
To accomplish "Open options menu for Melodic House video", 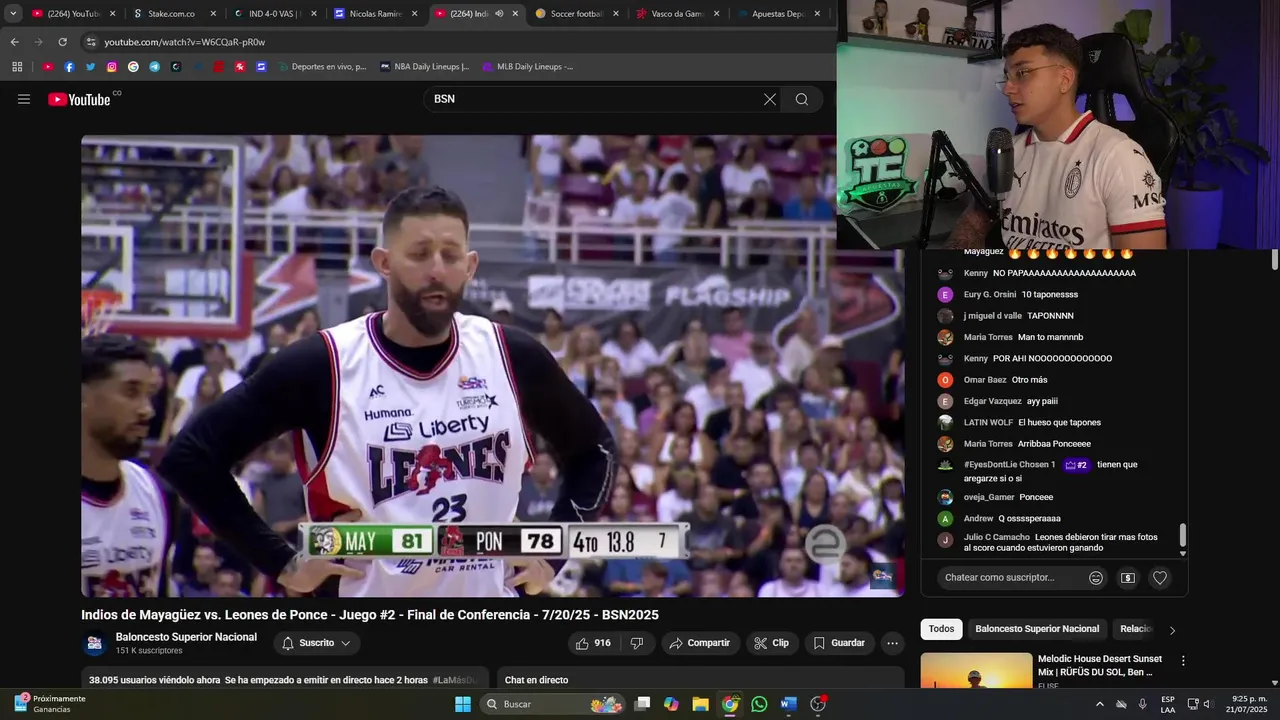I will 1183,661.
